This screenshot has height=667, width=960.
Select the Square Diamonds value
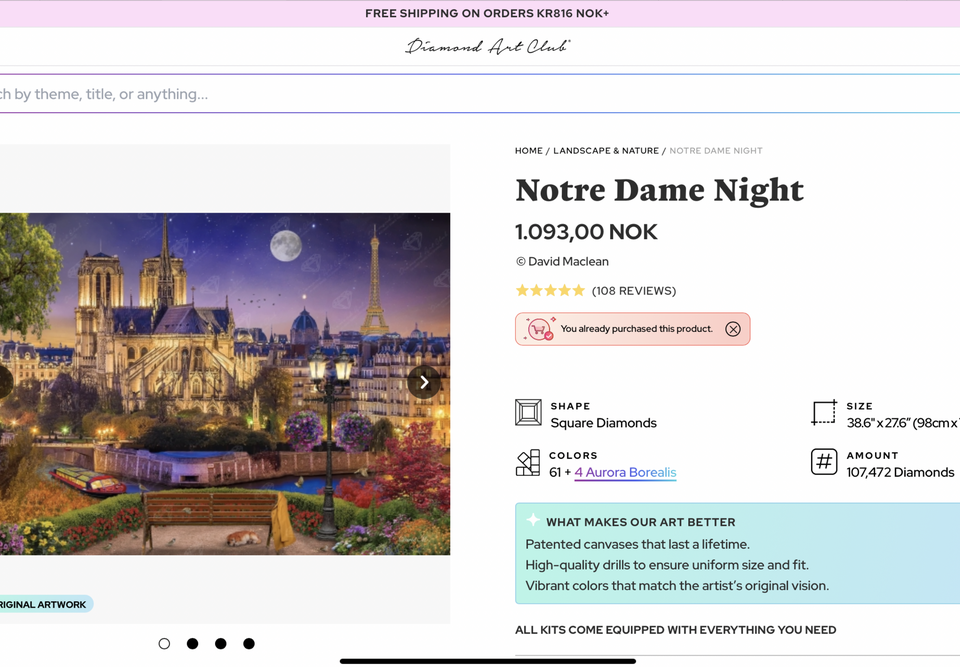pyautogui.click(x=603, y=423)
